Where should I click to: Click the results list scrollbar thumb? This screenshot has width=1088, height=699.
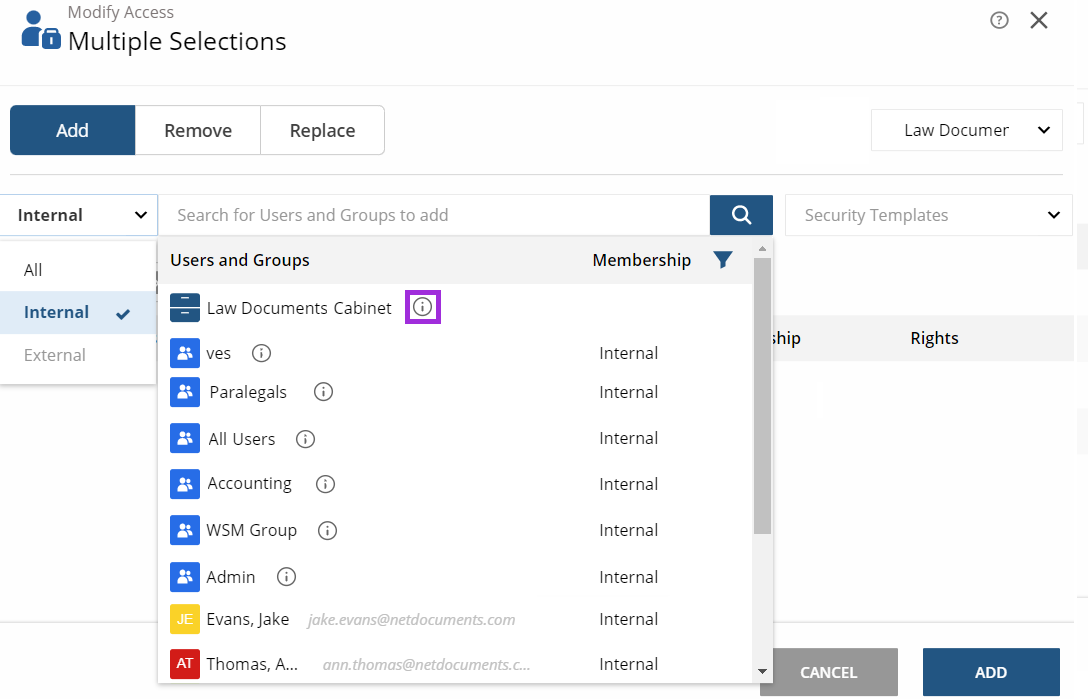(763, 396)
